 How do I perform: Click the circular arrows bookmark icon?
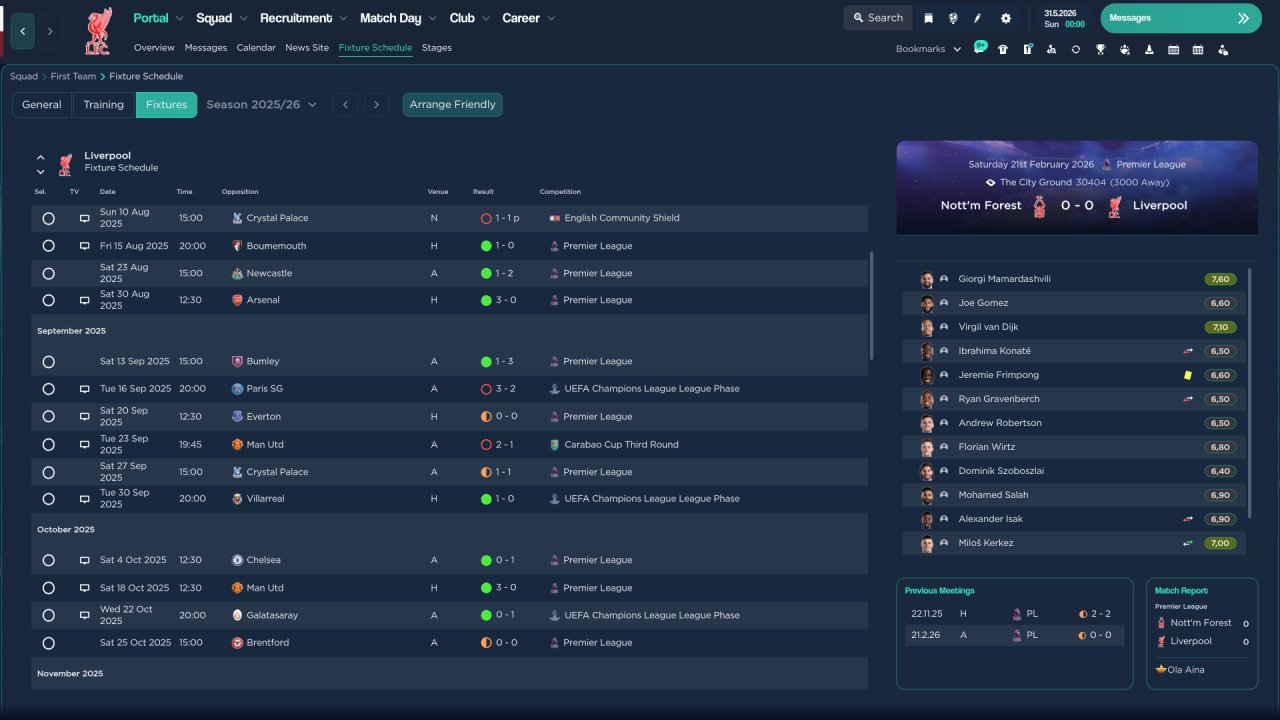click(x=1076, y=49)
